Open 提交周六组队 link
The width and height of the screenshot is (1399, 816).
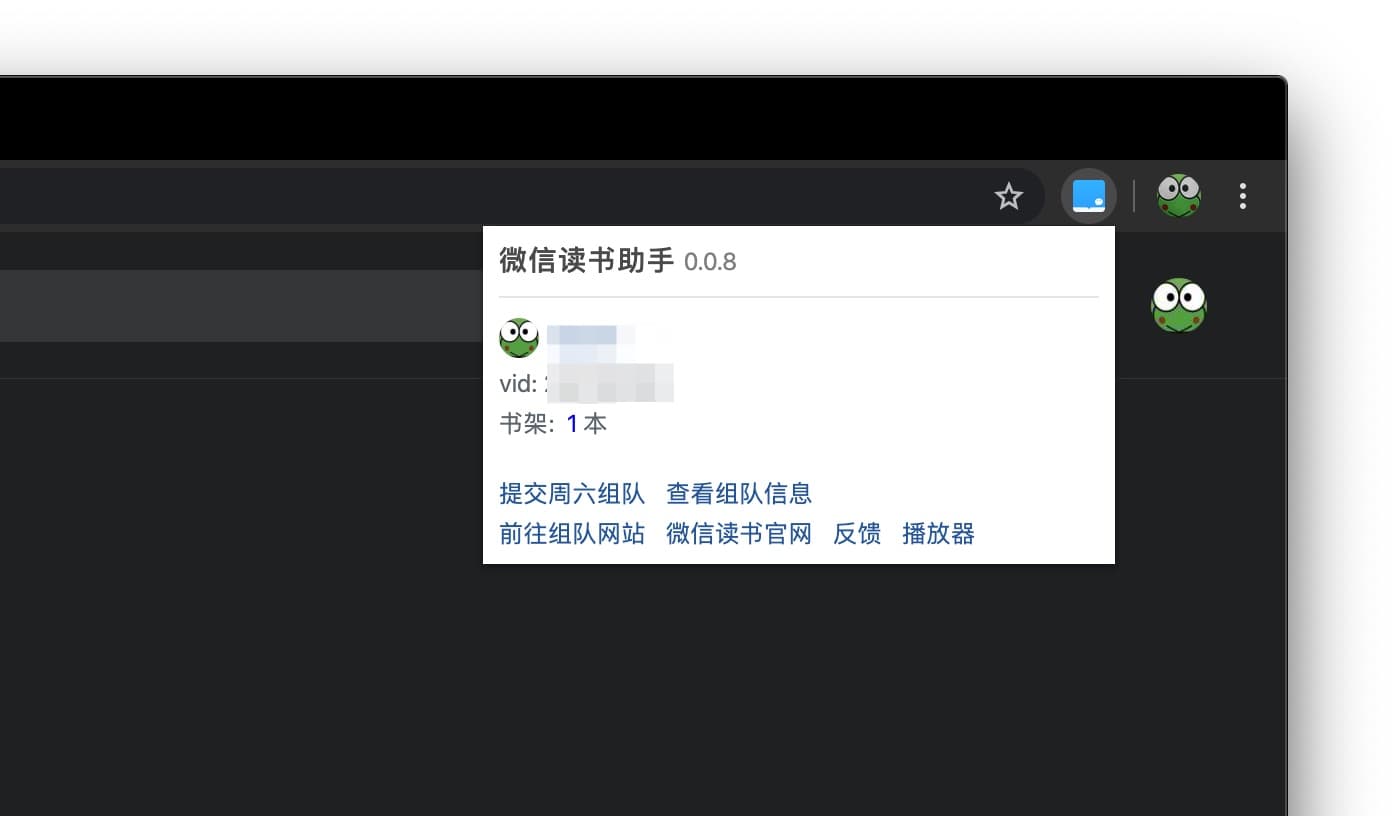point(572,493)
